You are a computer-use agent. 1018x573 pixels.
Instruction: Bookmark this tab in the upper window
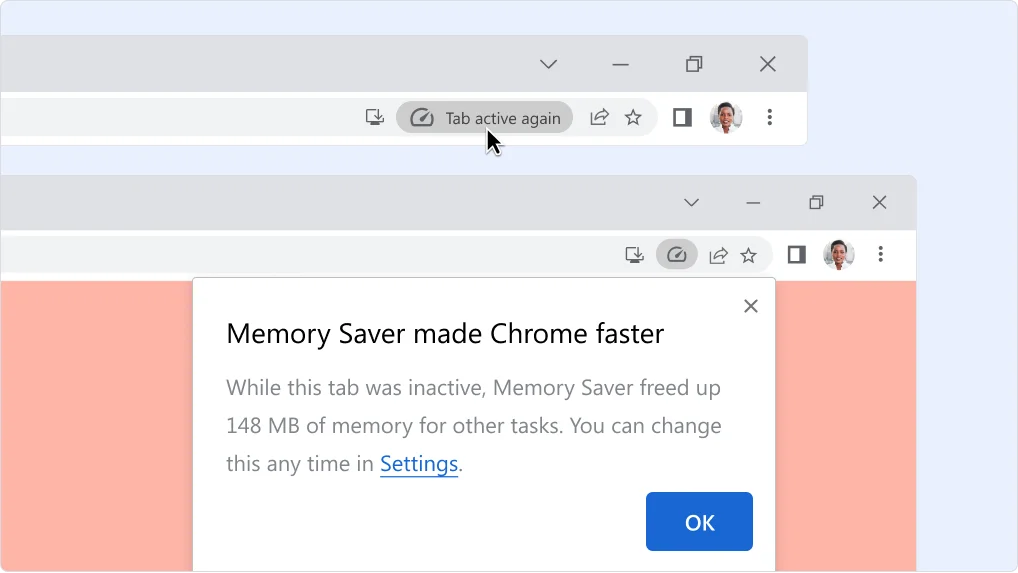point(633,117)
